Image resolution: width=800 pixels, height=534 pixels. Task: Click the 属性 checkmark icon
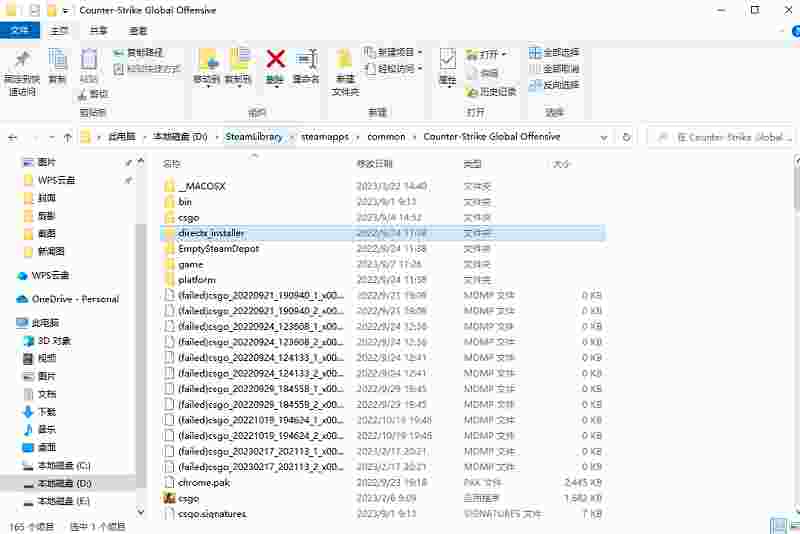(x=447, y=60)
